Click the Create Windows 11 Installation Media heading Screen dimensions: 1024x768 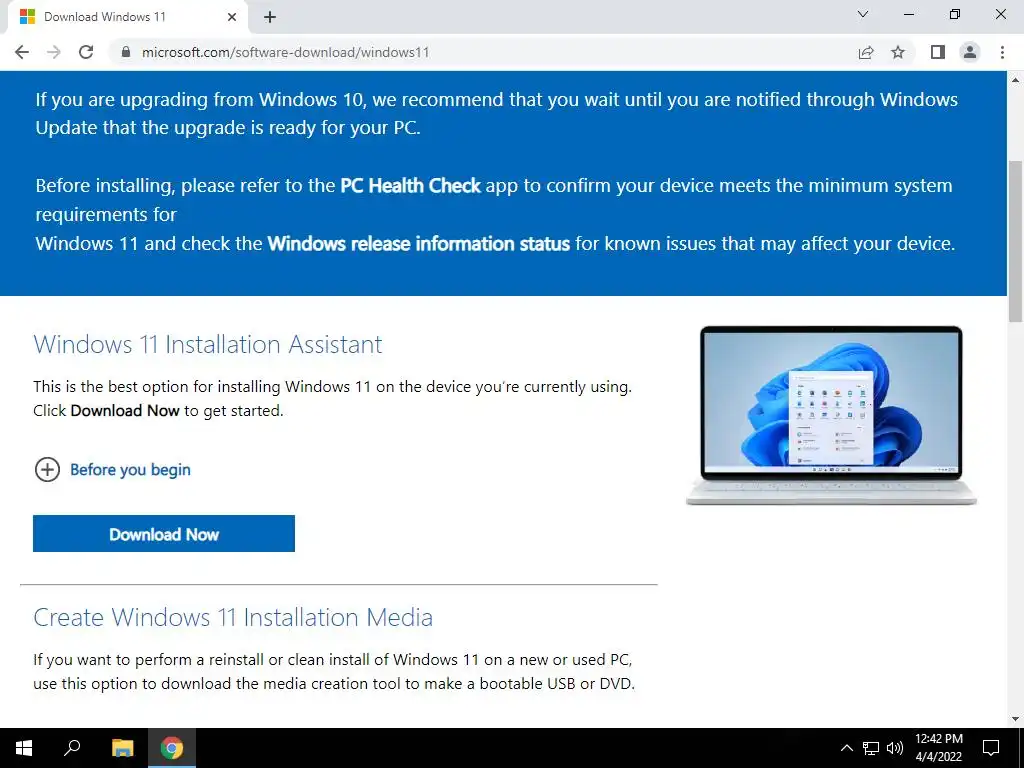pyautogui.click(x=233, y=617)
